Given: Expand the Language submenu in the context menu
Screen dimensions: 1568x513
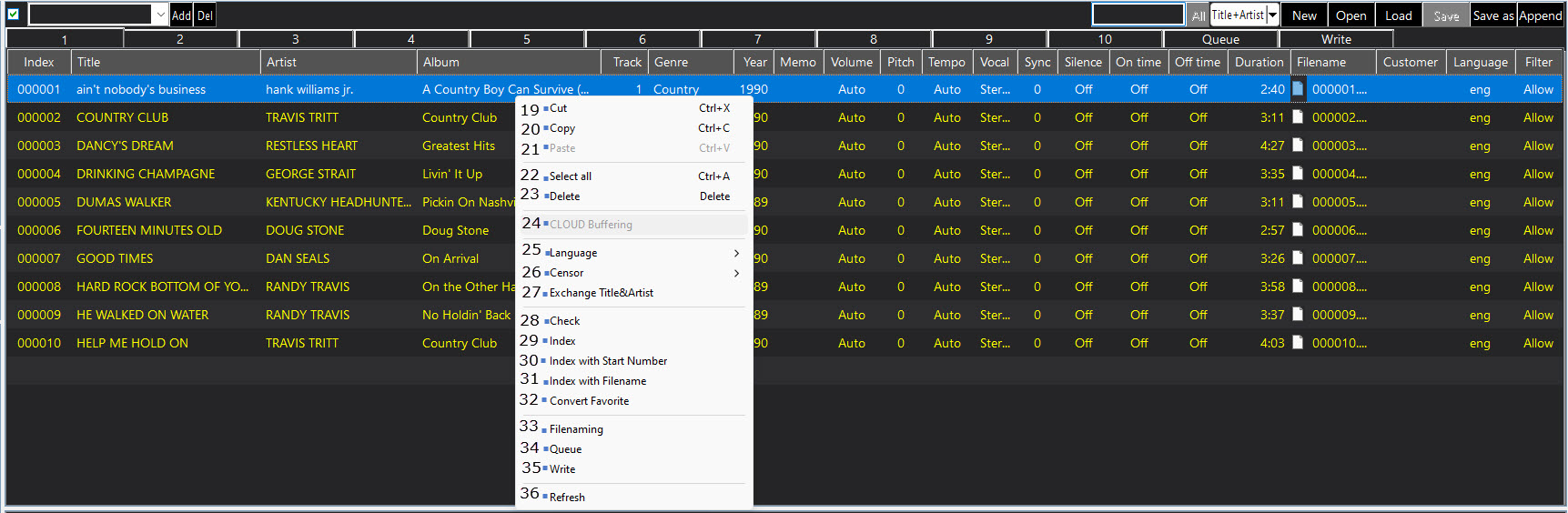Looking at the screenshot, I should pos(736,254).
